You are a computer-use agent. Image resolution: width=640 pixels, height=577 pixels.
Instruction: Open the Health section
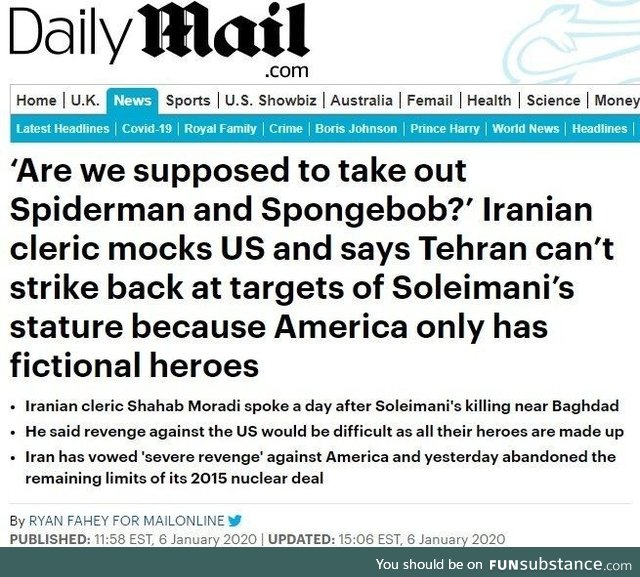tap(489, 100)
